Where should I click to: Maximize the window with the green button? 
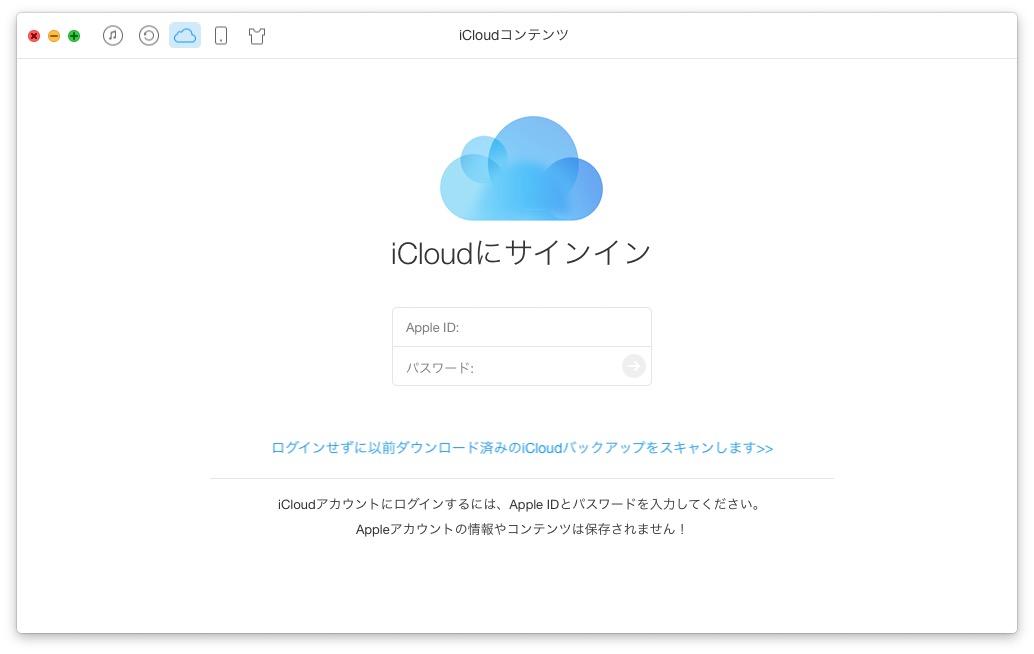tap(73, 35)
